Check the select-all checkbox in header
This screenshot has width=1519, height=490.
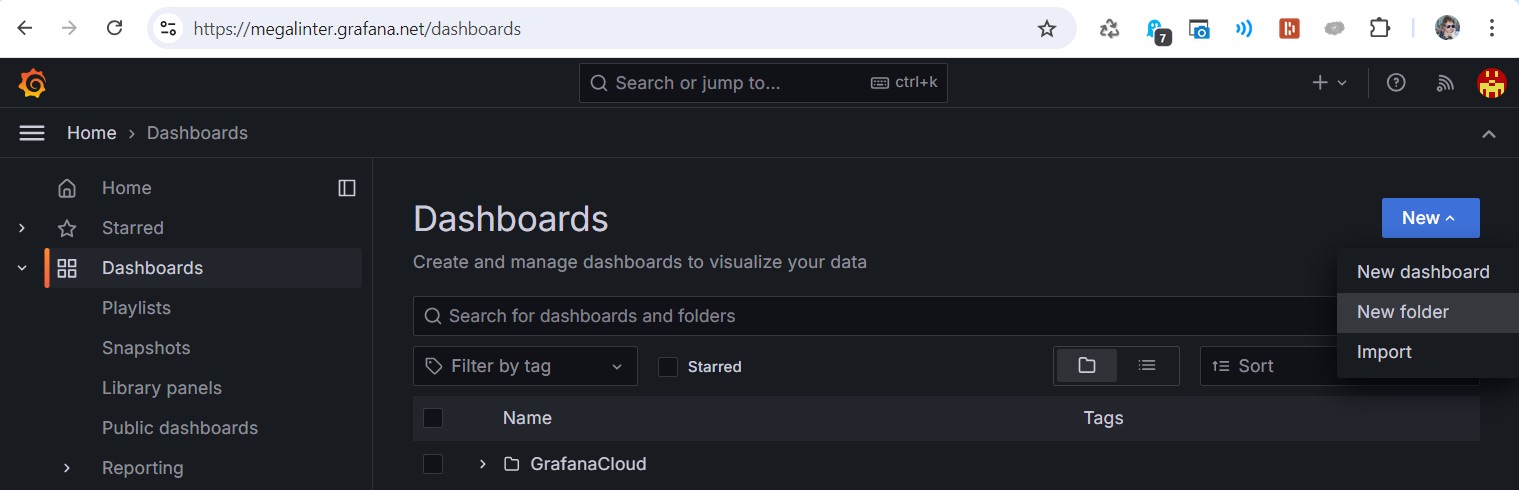(x=433, y=418)
